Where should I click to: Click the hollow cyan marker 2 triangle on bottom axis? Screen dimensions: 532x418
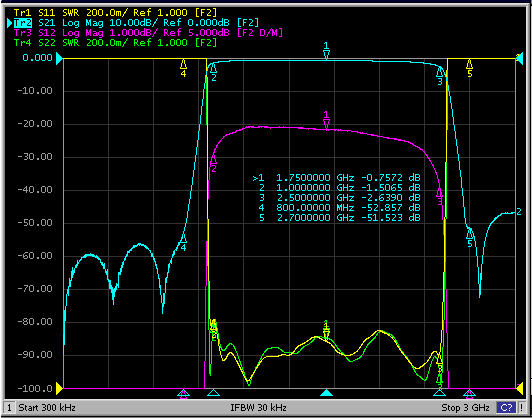(x=213, y=393)
